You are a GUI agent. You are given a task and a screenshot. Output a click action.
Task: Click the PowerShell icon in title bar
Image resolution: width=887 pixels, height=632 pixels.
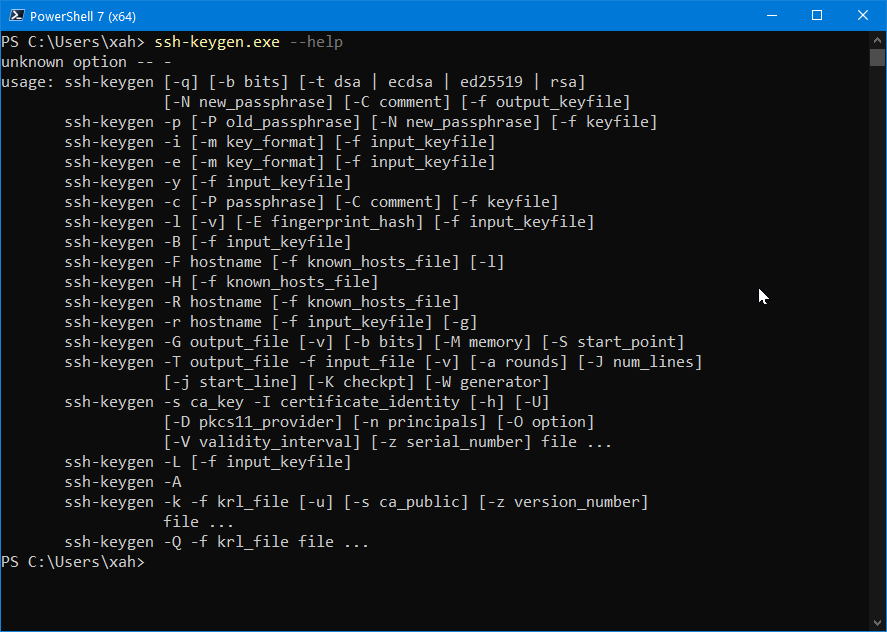(x=16, y=16)
